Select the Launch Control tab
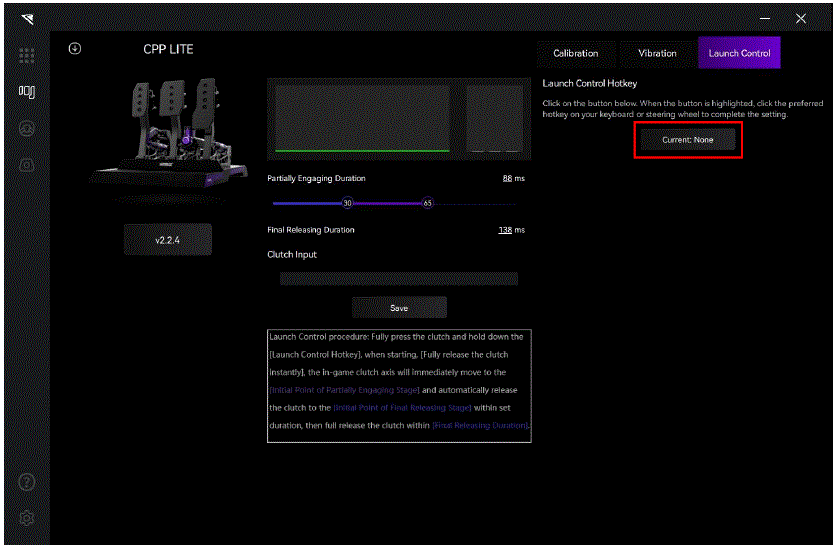 click(739, 53)
